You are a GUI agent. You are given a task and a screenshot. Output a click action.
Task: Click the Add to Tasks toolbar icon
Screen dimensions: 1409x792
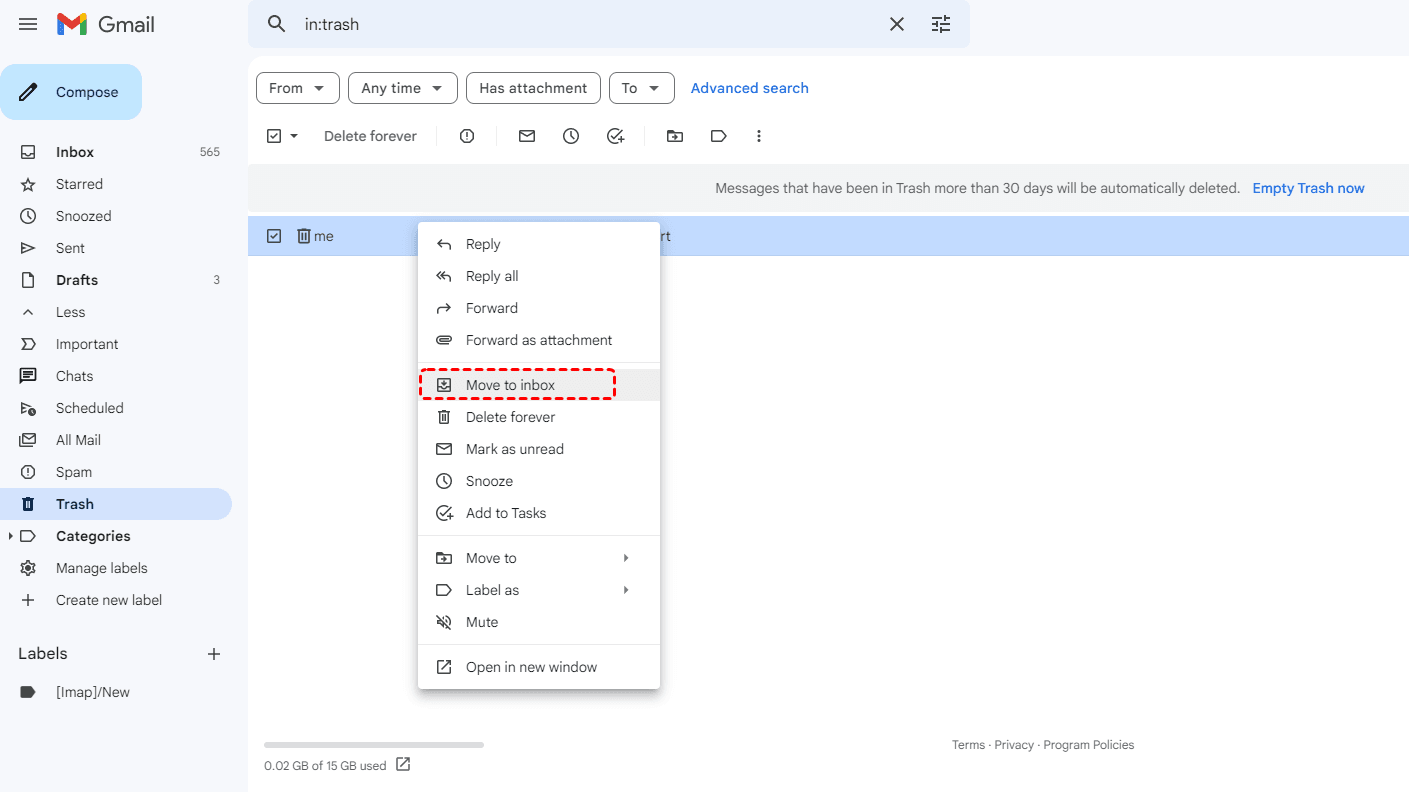click(616, 136)
